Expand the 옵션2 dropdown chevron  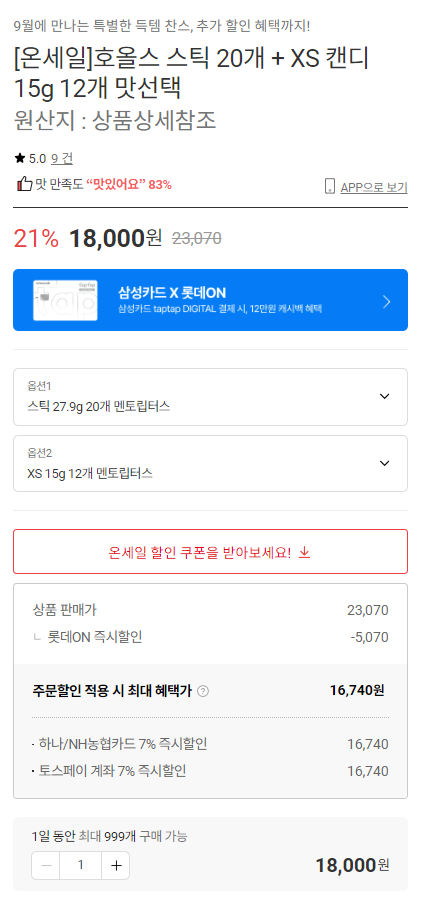click(x=385, y=463)
